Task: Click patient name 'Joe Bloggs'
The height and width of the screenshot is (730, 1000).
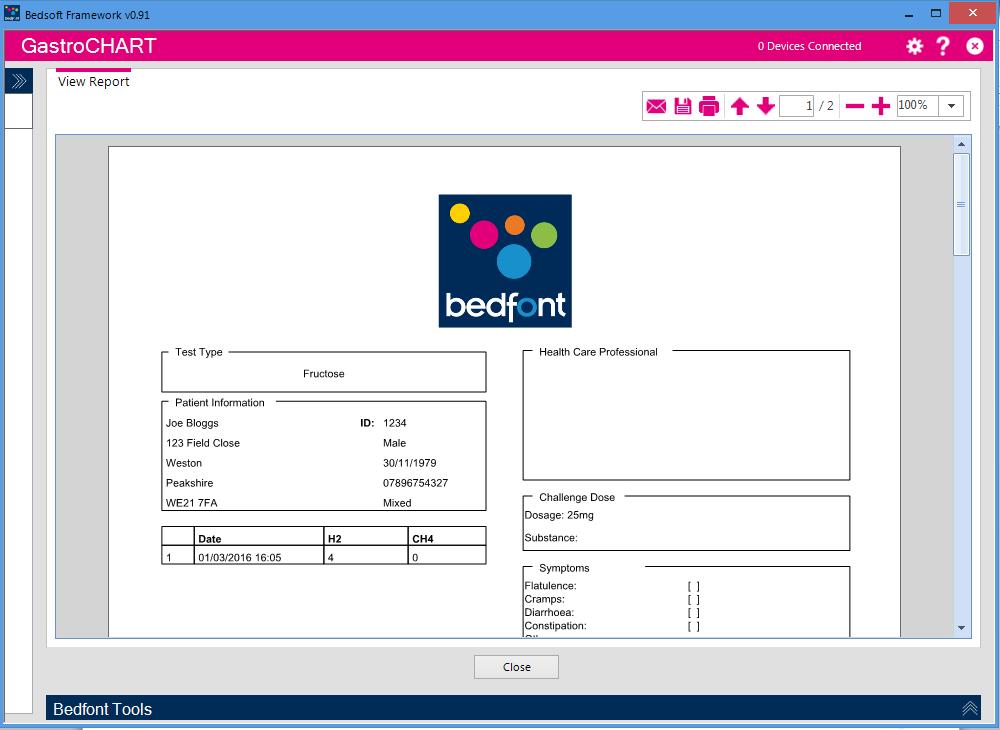Action: click(x=192, y=423)
